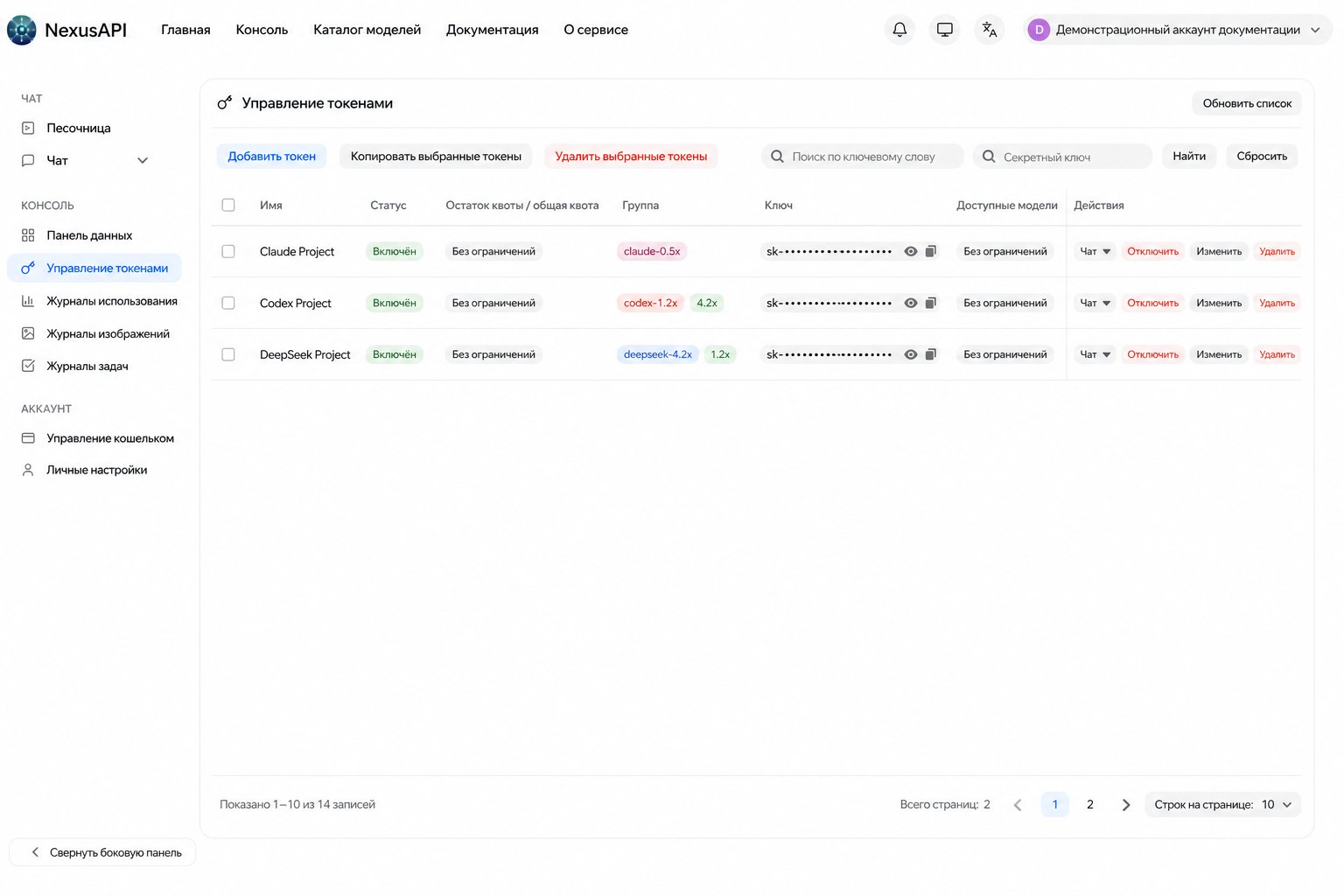Screen dimensions: 1344x896
Task: Open the rows-per-page dropdown
Action: (x=1222, y=805)
